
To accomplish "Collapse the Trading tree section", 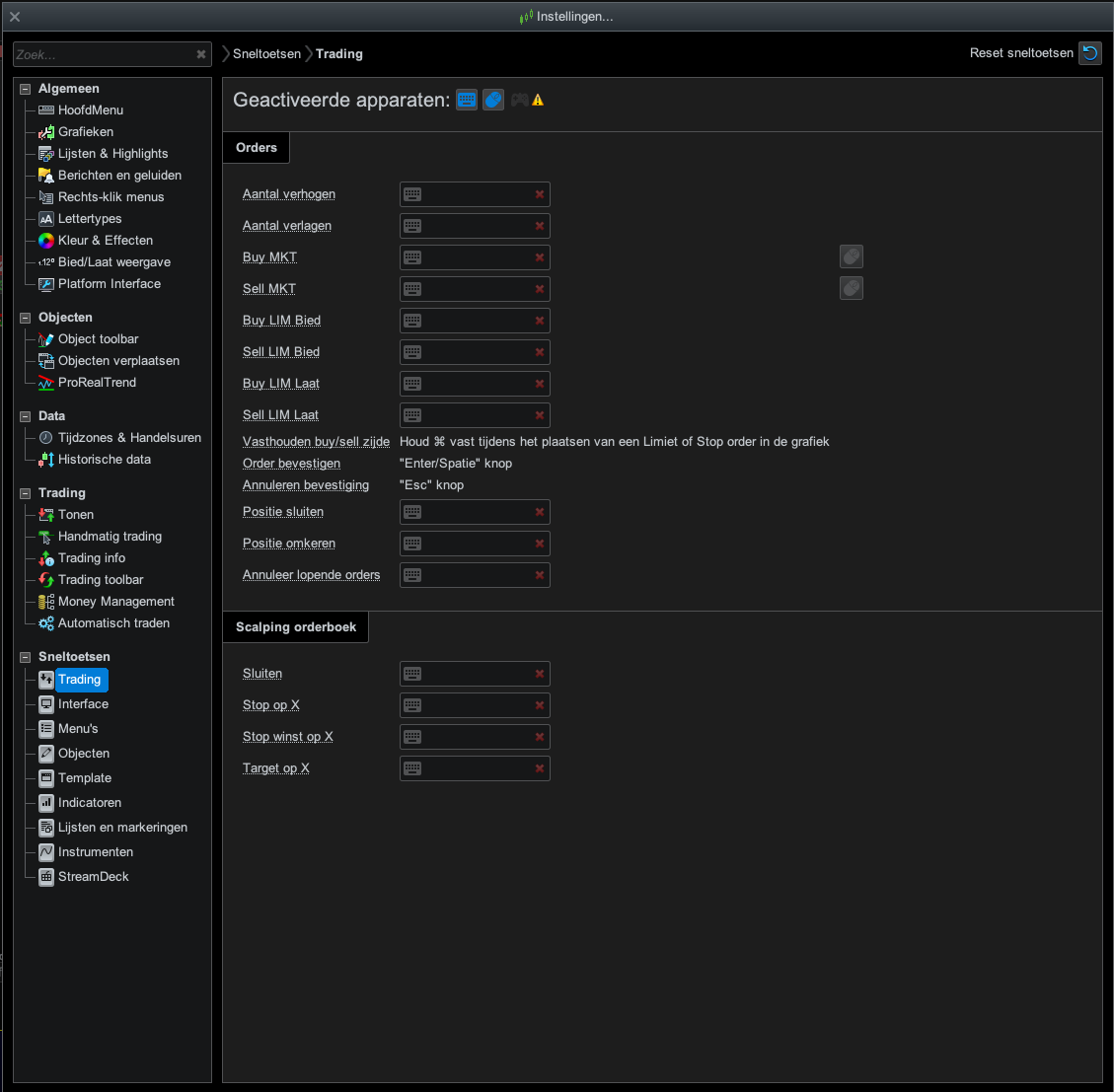I will click(x=26, y=493).
